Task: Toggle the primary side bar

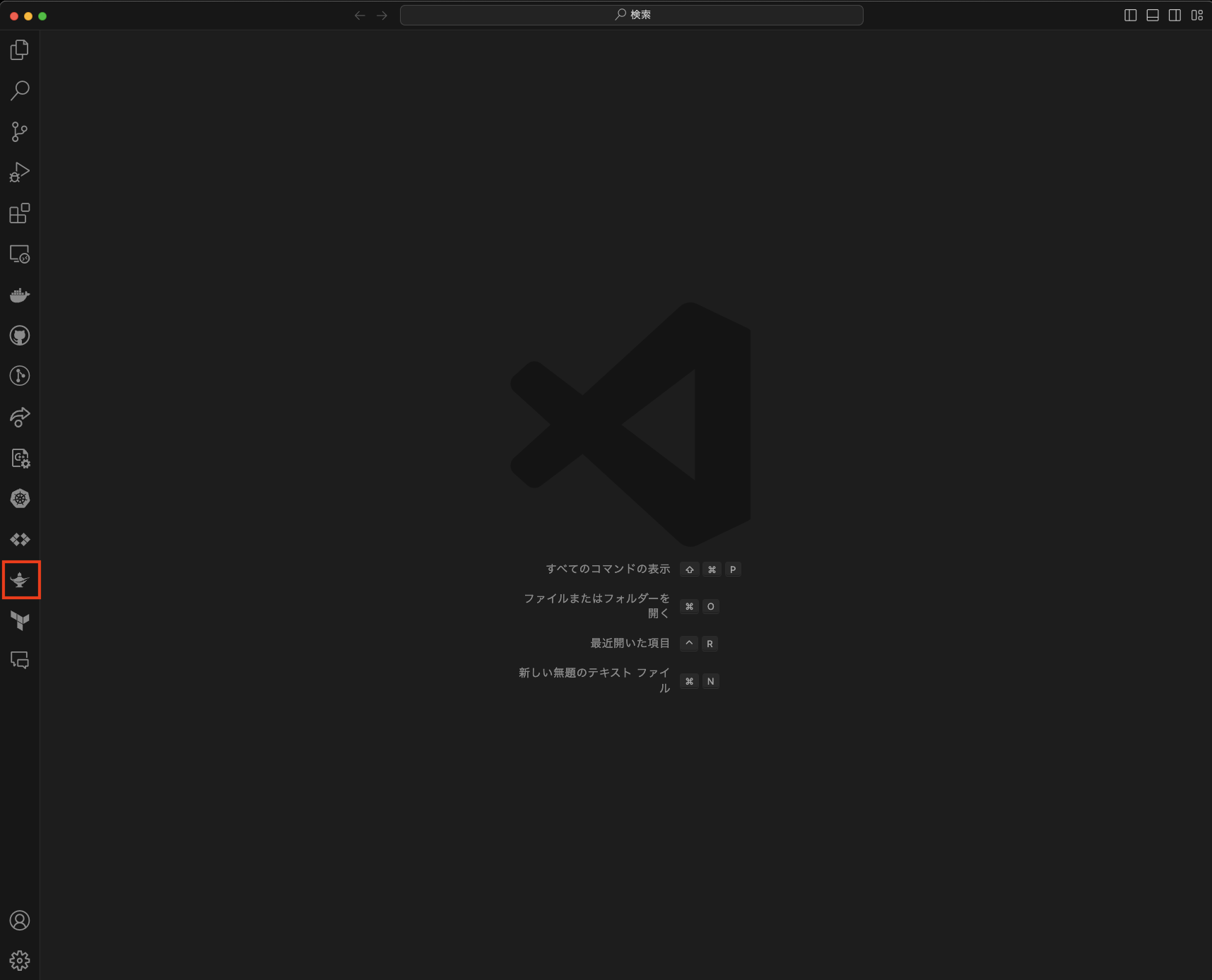Action: (1131, 16)
